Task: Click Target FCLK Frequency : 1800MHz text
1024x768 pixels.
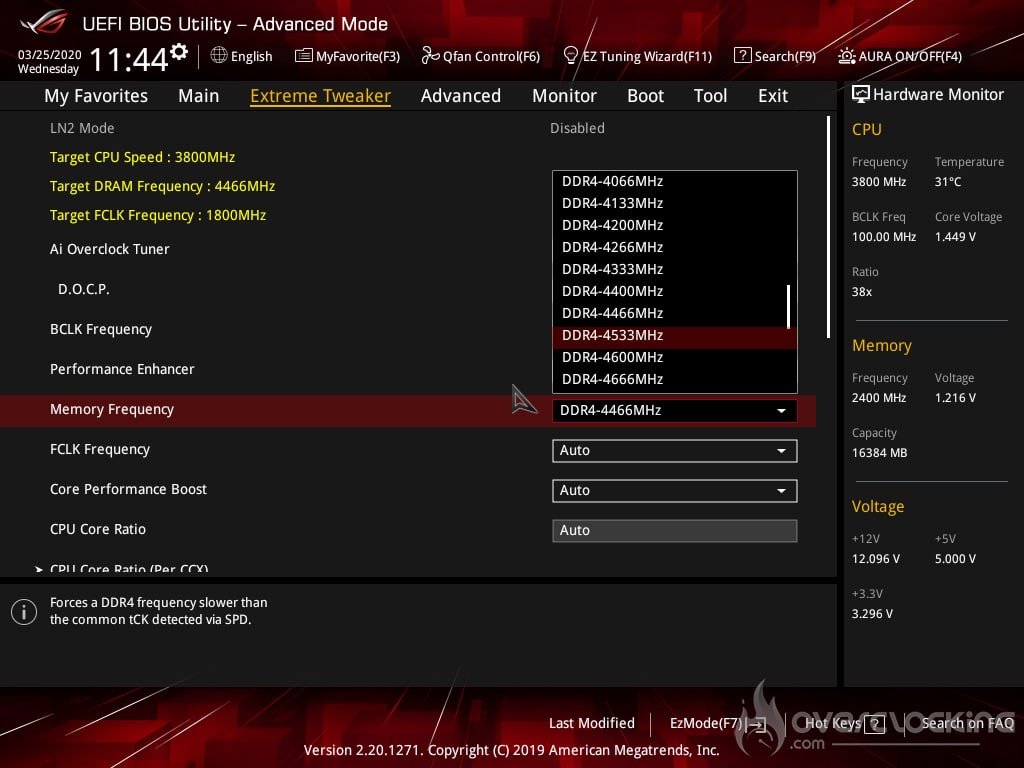Action: pos(158,216)
